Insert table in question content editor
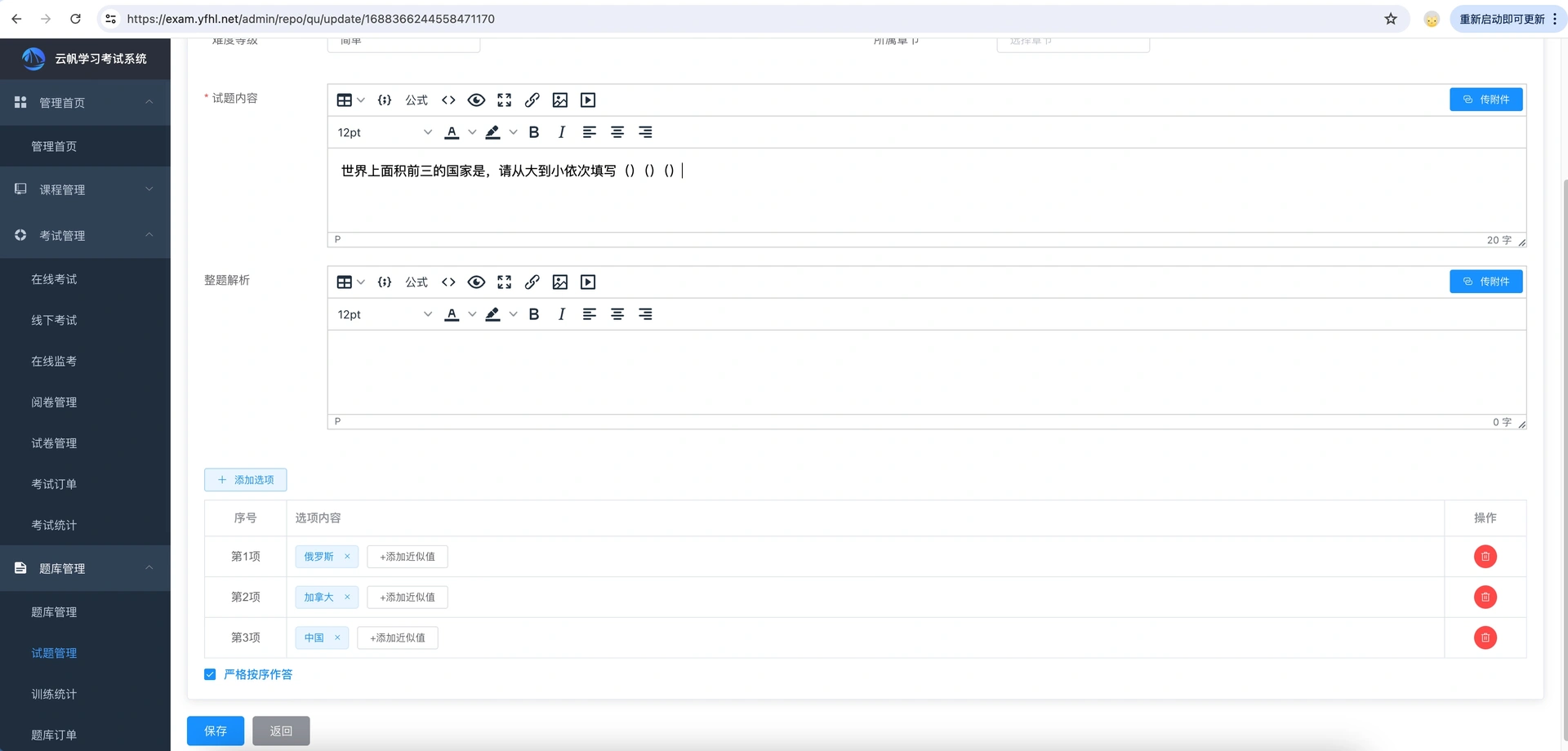Image resolution: width=1568 pixels, height=751 pixels. (x=350, y=100)
